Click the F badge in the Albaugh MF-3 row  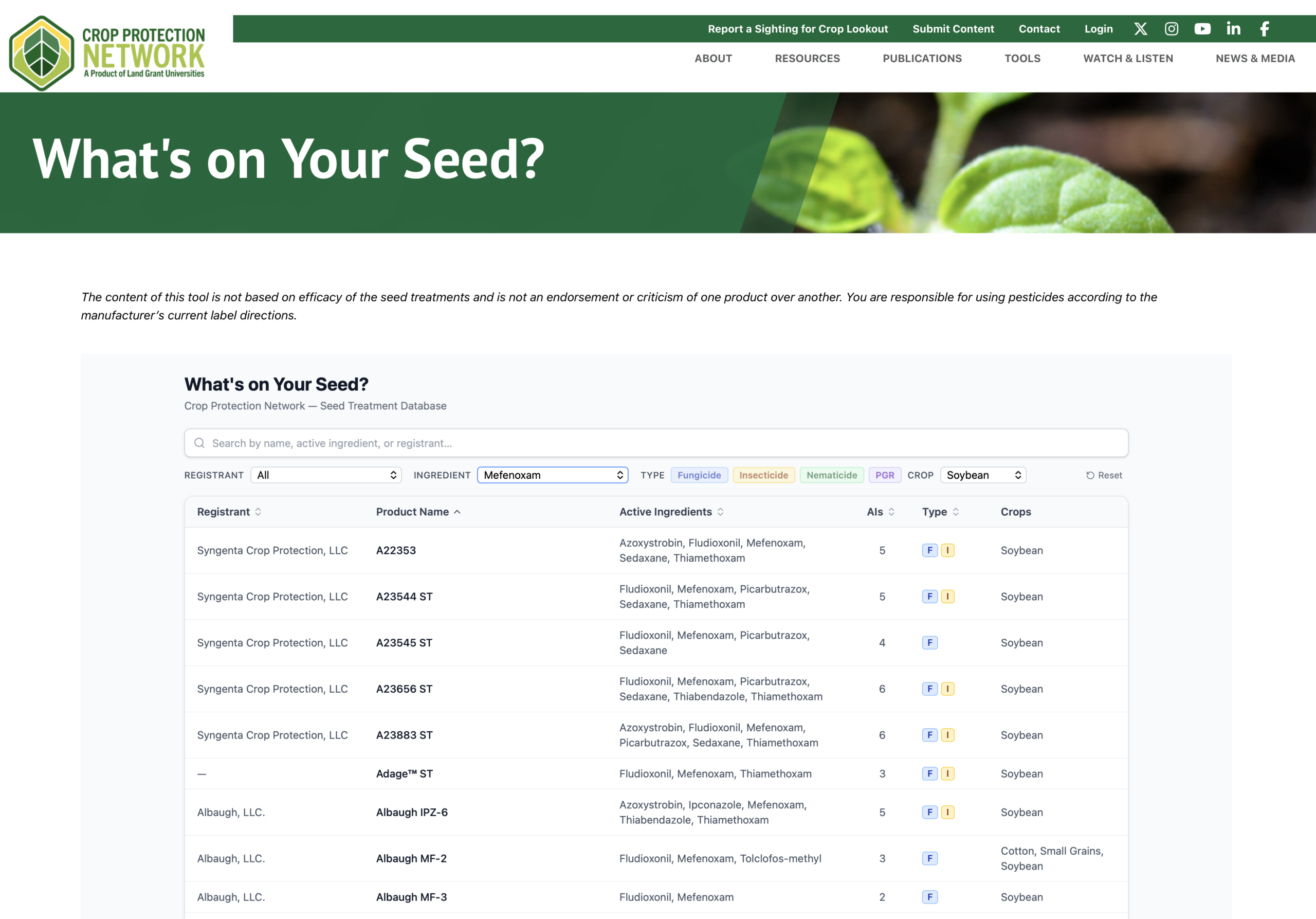click(929, 897)
